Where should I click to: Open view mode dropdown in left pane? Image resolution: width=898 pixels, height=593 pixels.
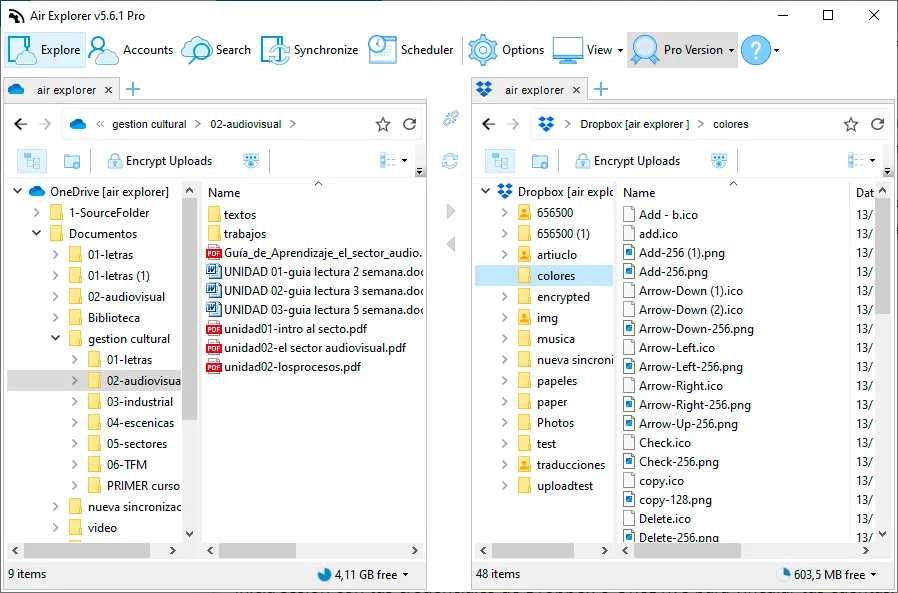[393, 160]
